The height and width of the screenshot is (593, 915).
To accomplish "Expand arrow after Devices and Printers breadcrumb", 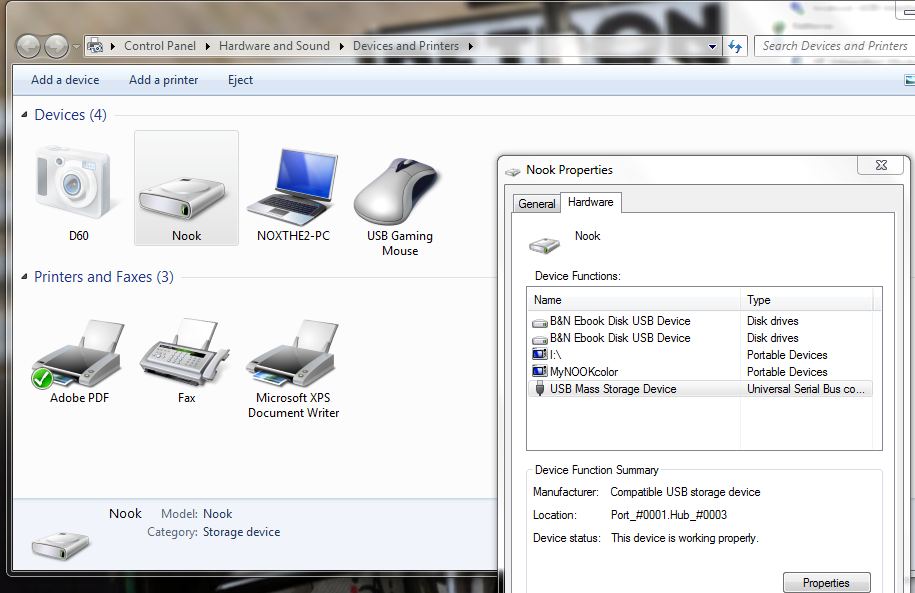I will (x=470, y=46).
